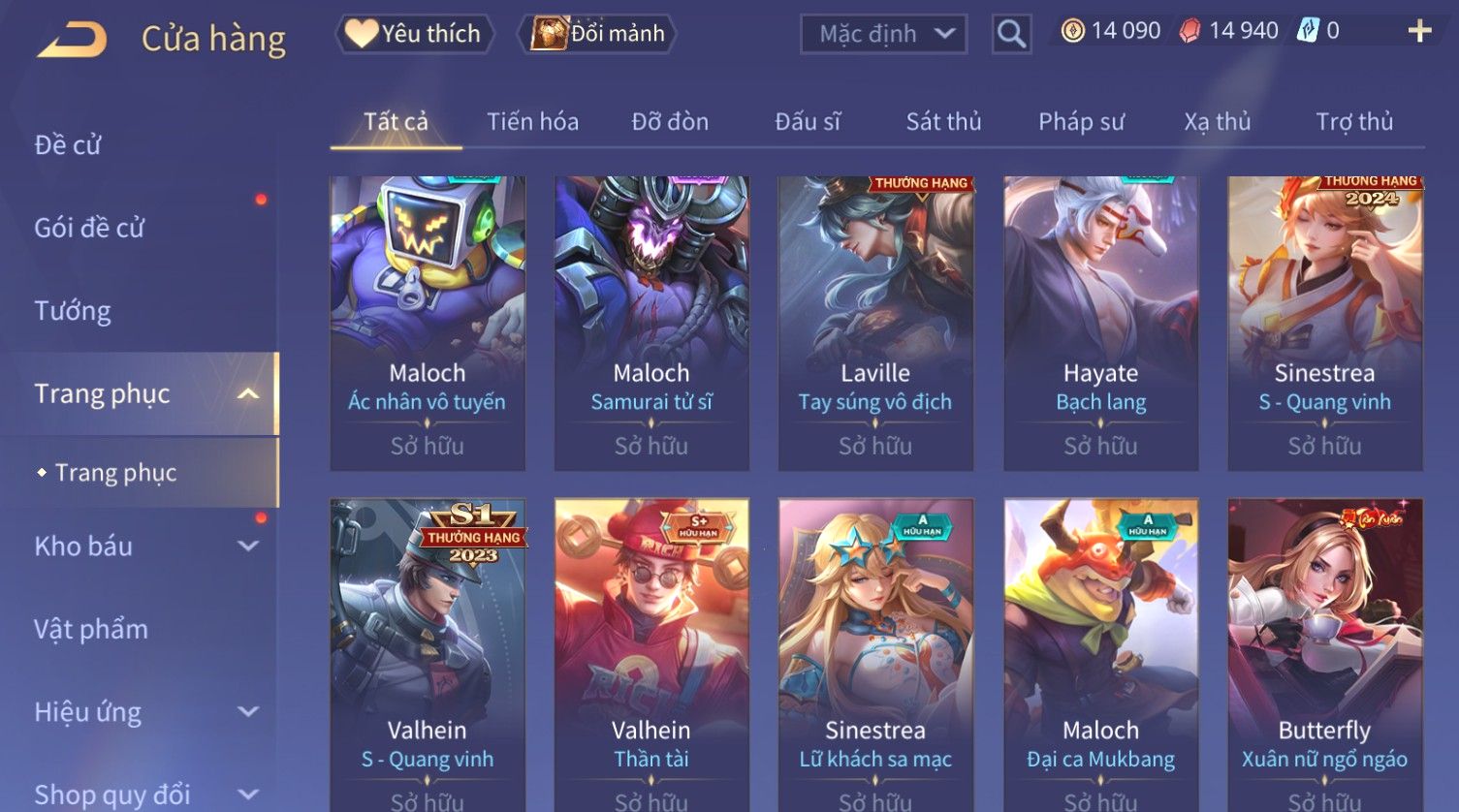Open Đổi mảnh chest exchange button
Image resolution: width=1459 pixels, height=812 pixels.
(597, 34)
